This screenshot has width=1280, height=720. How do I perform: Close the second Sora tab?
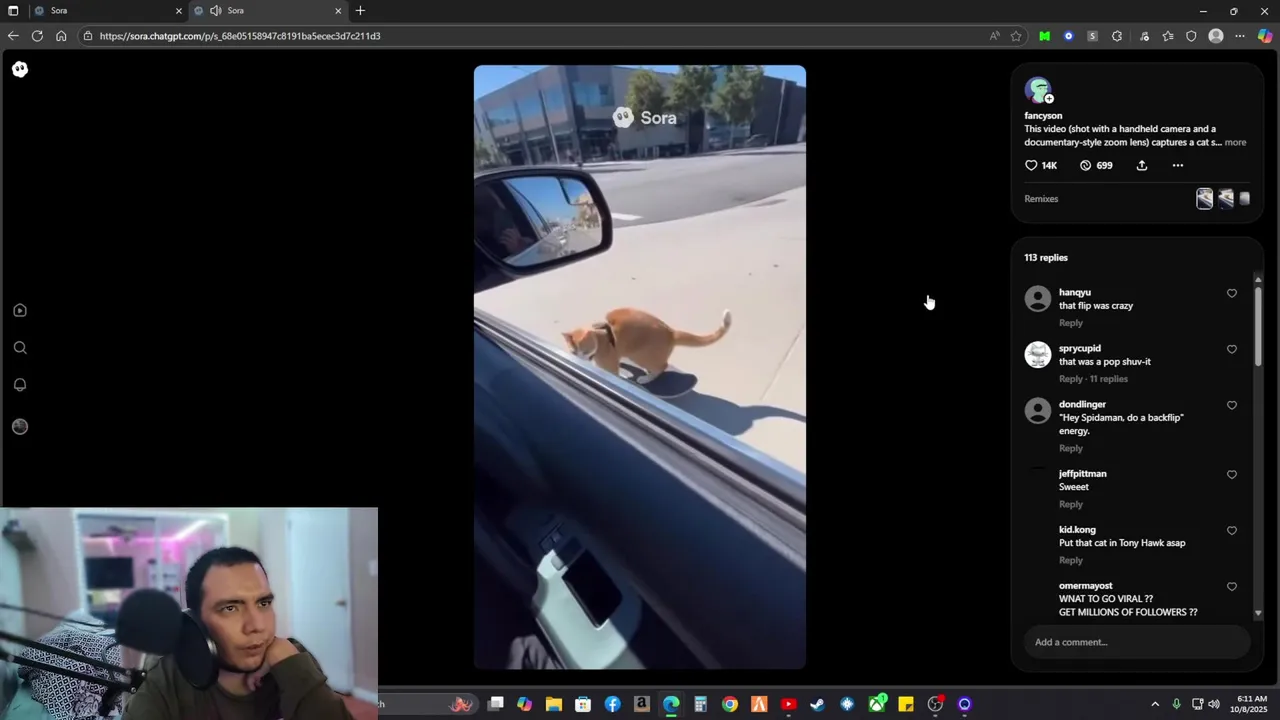point(338,11)
